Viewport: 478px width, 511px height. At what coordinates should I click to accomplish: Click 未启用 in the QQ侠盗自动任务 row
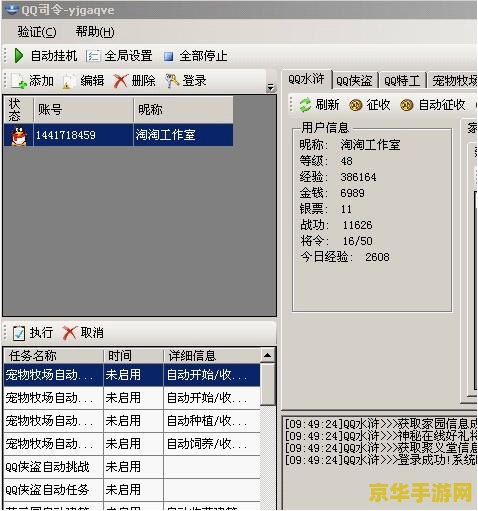123,490
